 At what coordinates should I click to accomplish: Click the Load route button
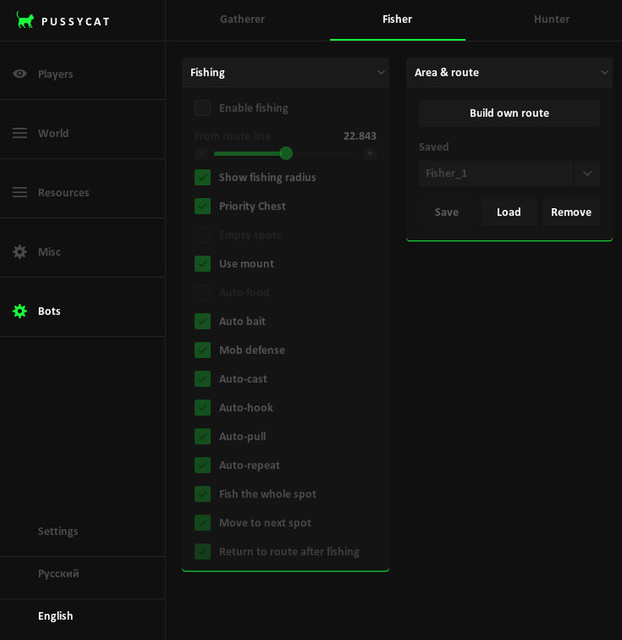(509, 212)
